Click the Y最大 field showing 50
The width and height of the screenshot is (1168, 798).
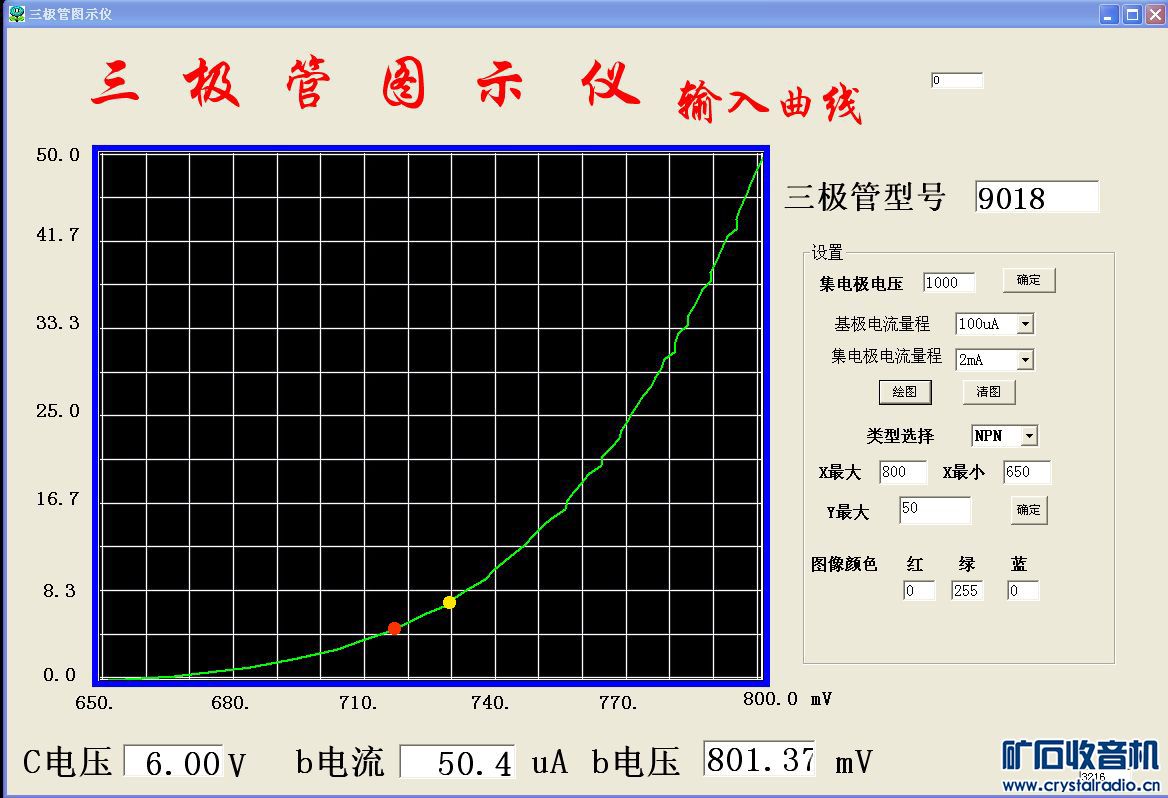pyautogui.click(x=935, y=510)
